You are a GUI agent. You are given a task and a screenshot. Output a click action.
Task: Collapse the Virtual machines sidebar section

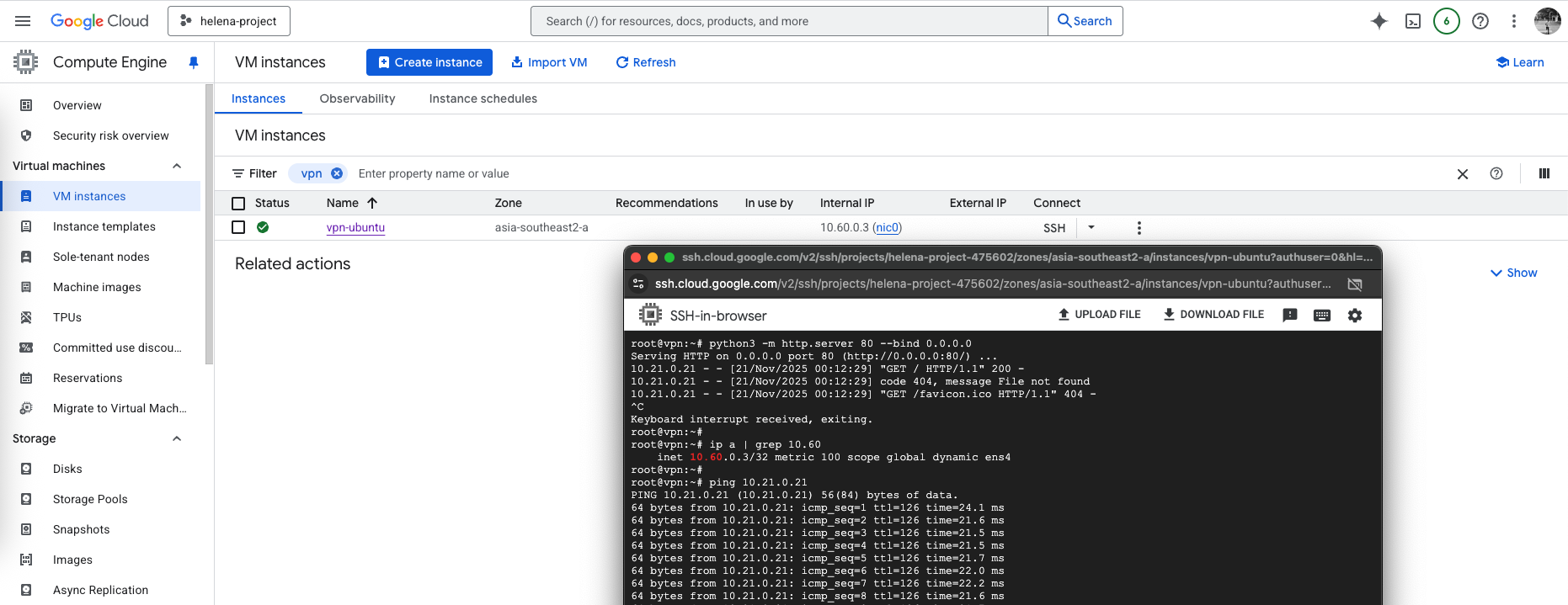177,166
